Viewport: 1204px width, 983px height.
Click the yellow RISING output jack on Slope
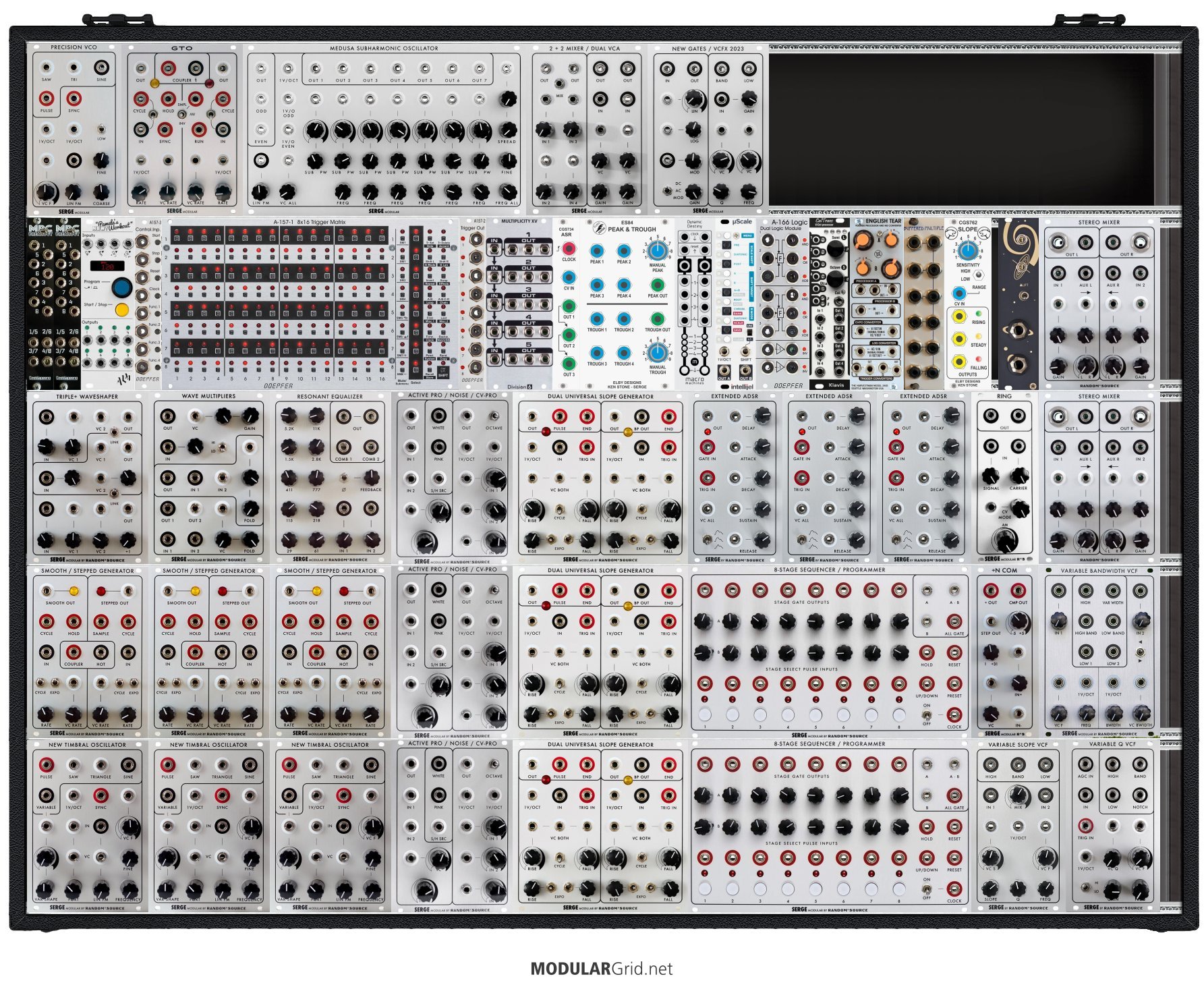point(959,316)
